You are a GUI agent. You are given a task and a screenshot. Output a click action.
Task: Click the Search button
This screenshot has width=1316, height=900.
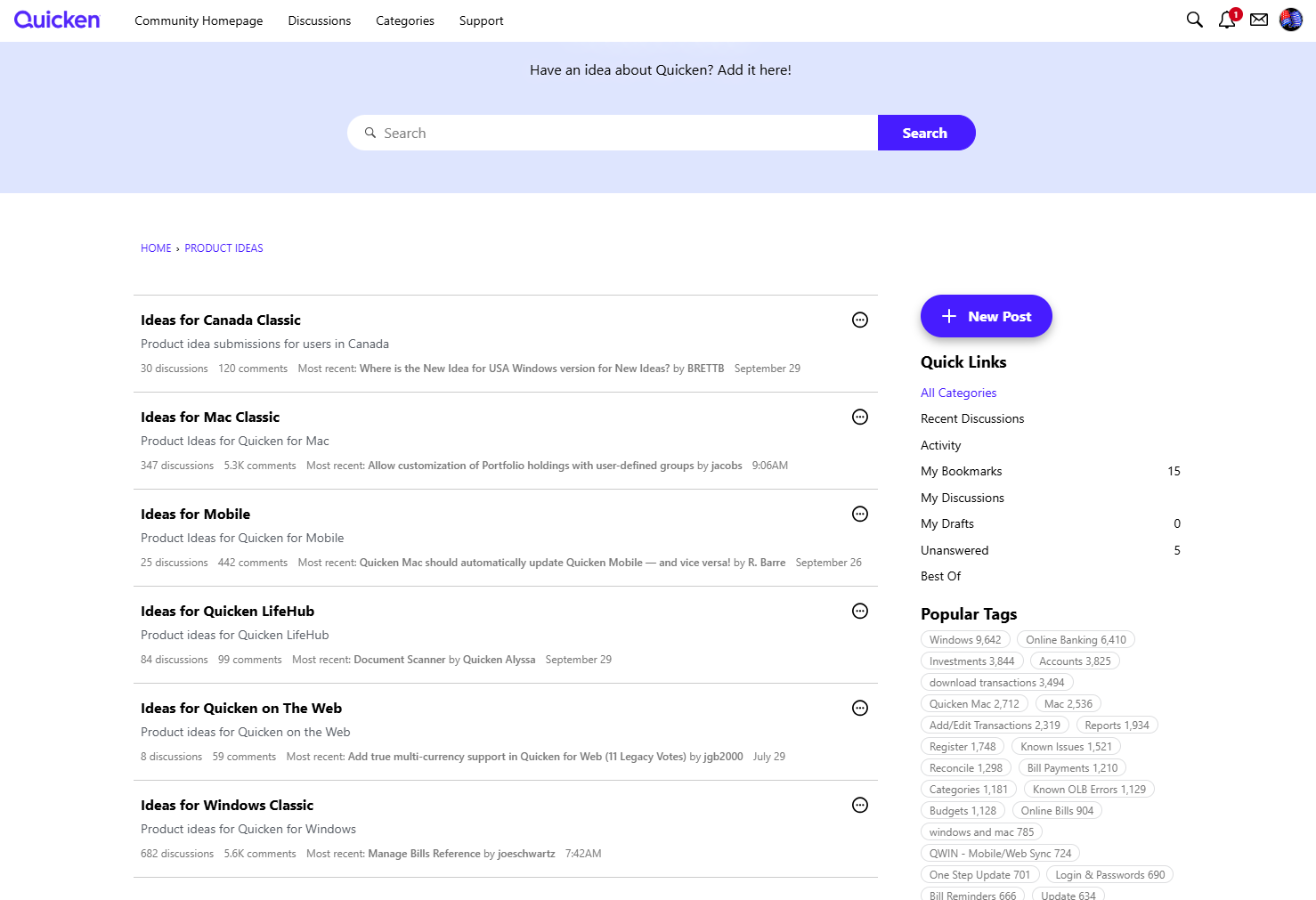click(x=926, y=133)
